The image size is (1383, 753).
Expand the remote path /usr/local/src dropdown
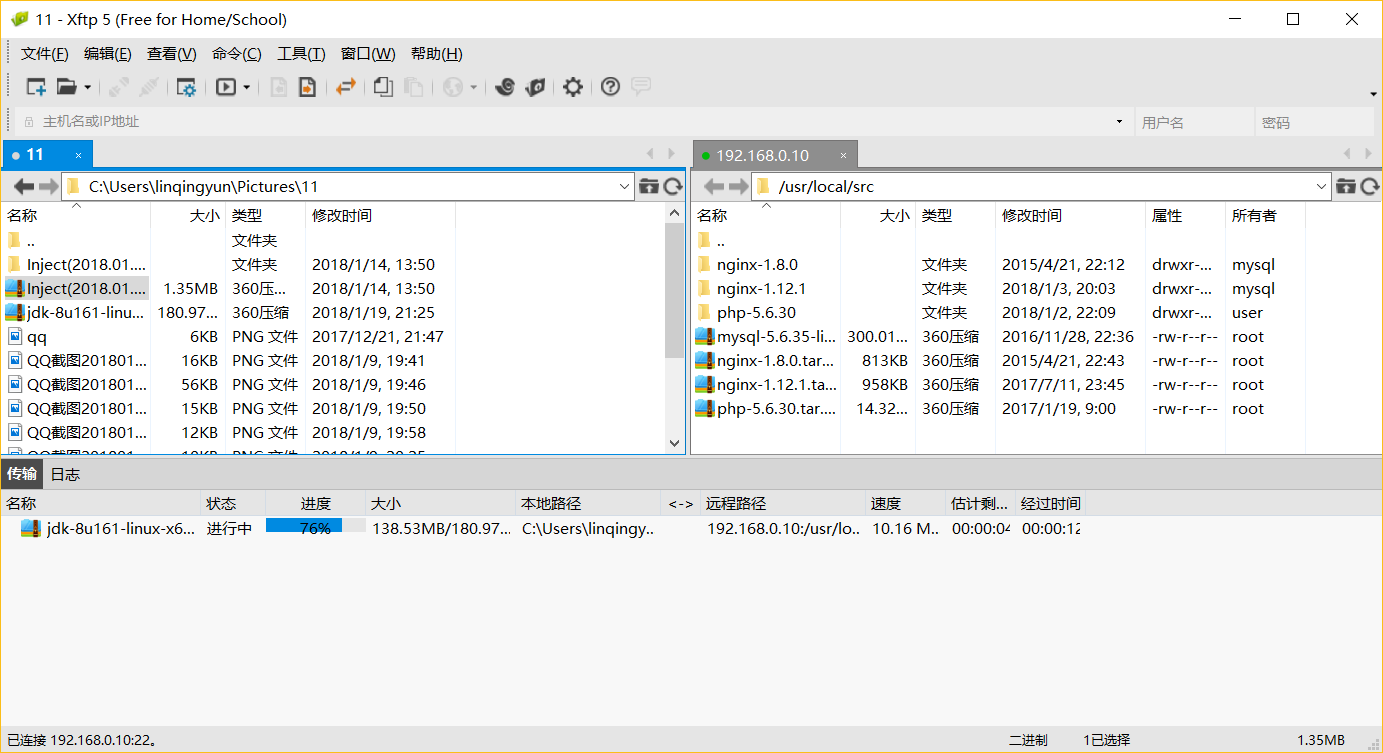(x=1322, y=186)
